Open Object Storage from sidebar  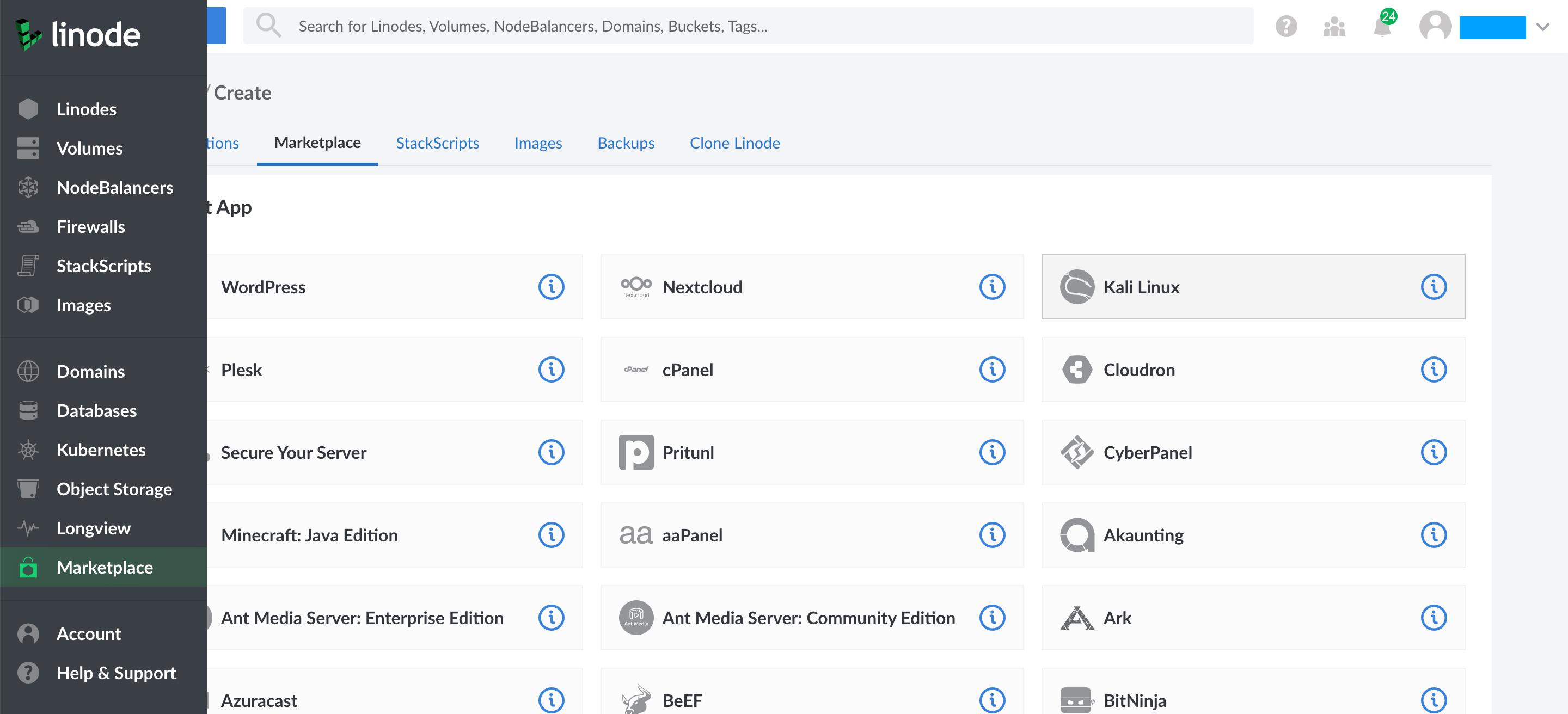114,489
